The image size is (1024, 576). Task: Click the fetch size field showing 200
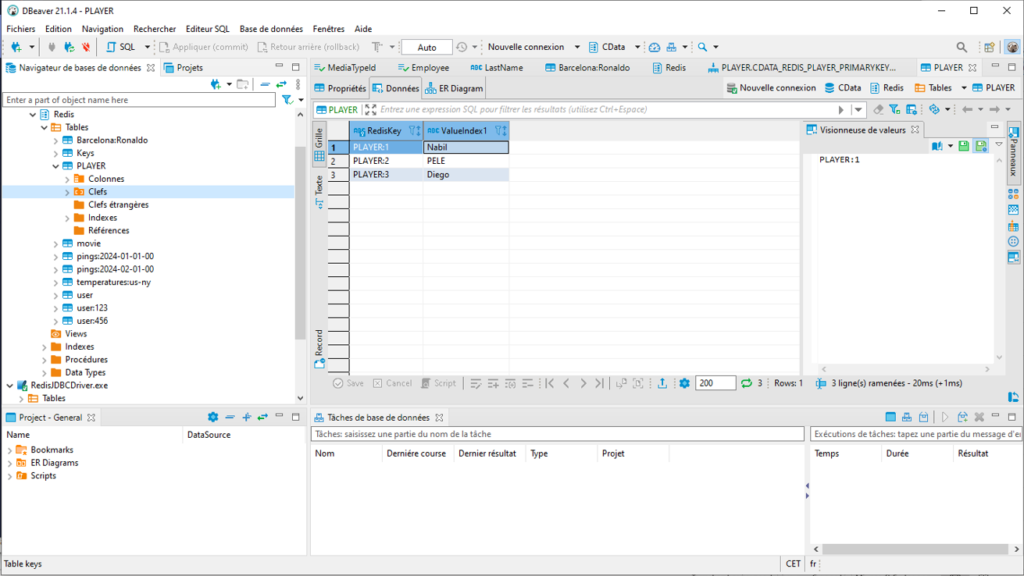coord(715,383)
